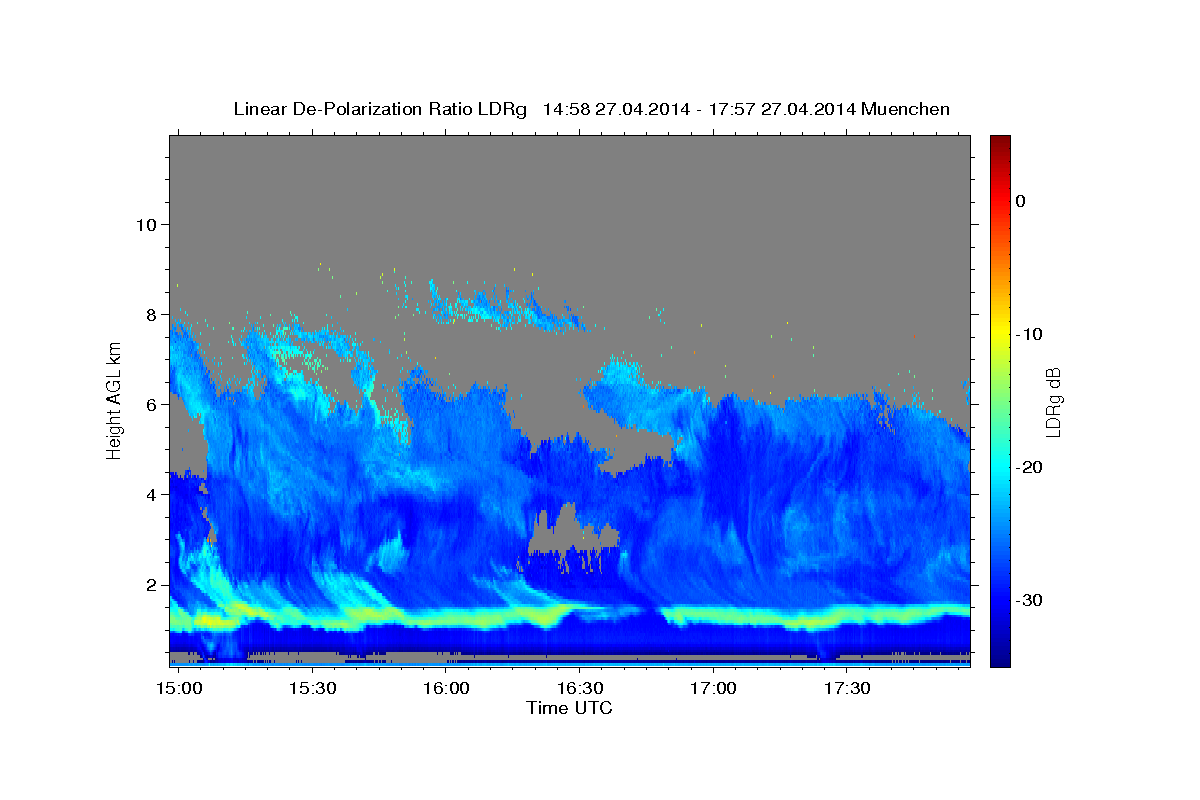Click the colorbar value -10
1200x800 pixels.
pyautogui.click(x=1030, y=334)
